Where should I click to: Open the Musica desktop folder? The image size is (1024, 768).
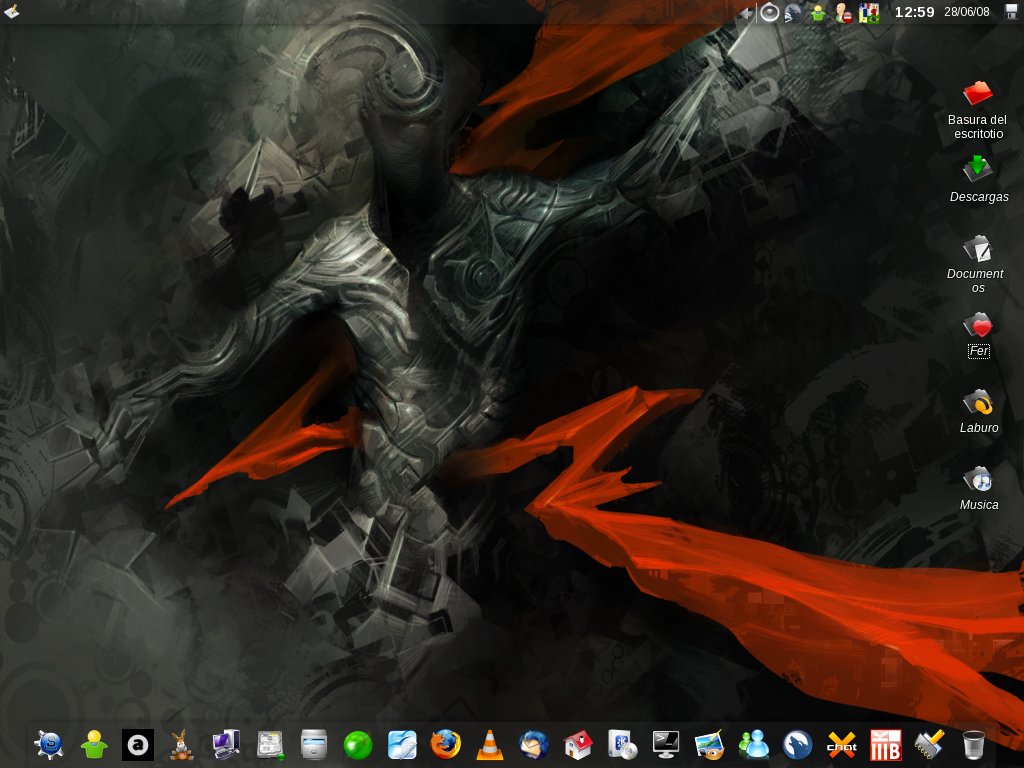click(978, 488)
